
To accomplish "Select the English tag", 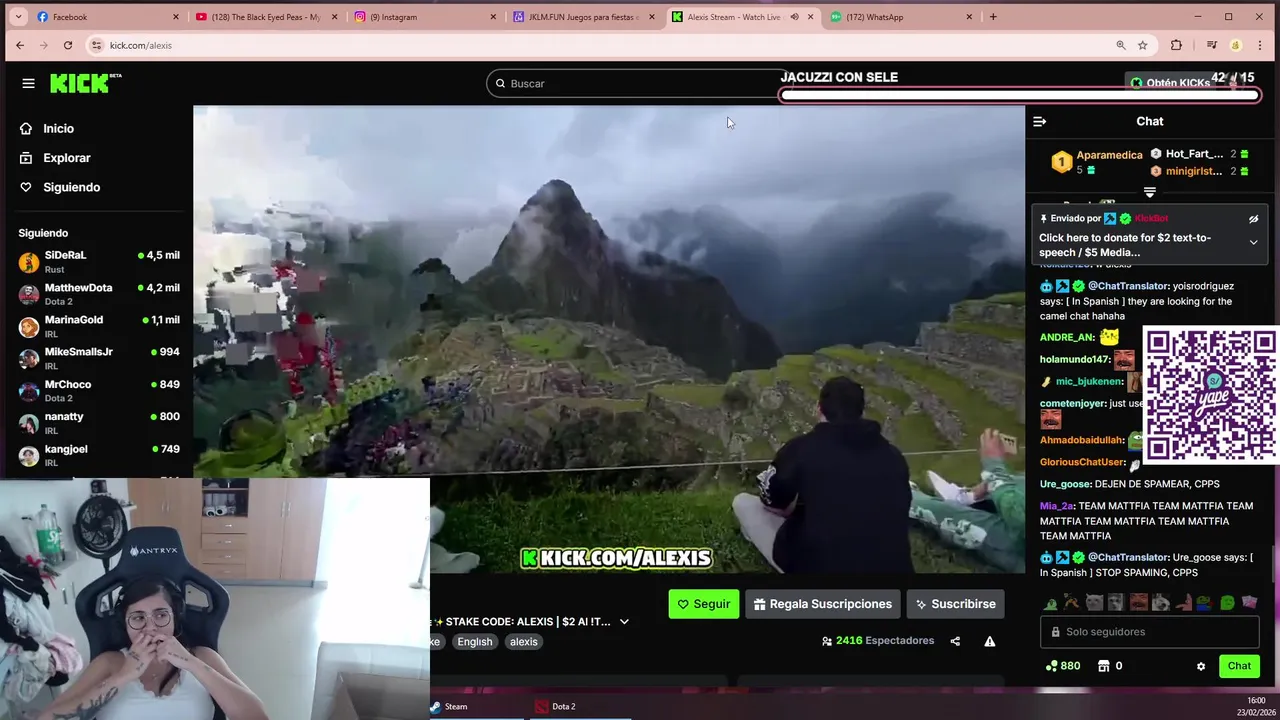I will tap(475, 642).
